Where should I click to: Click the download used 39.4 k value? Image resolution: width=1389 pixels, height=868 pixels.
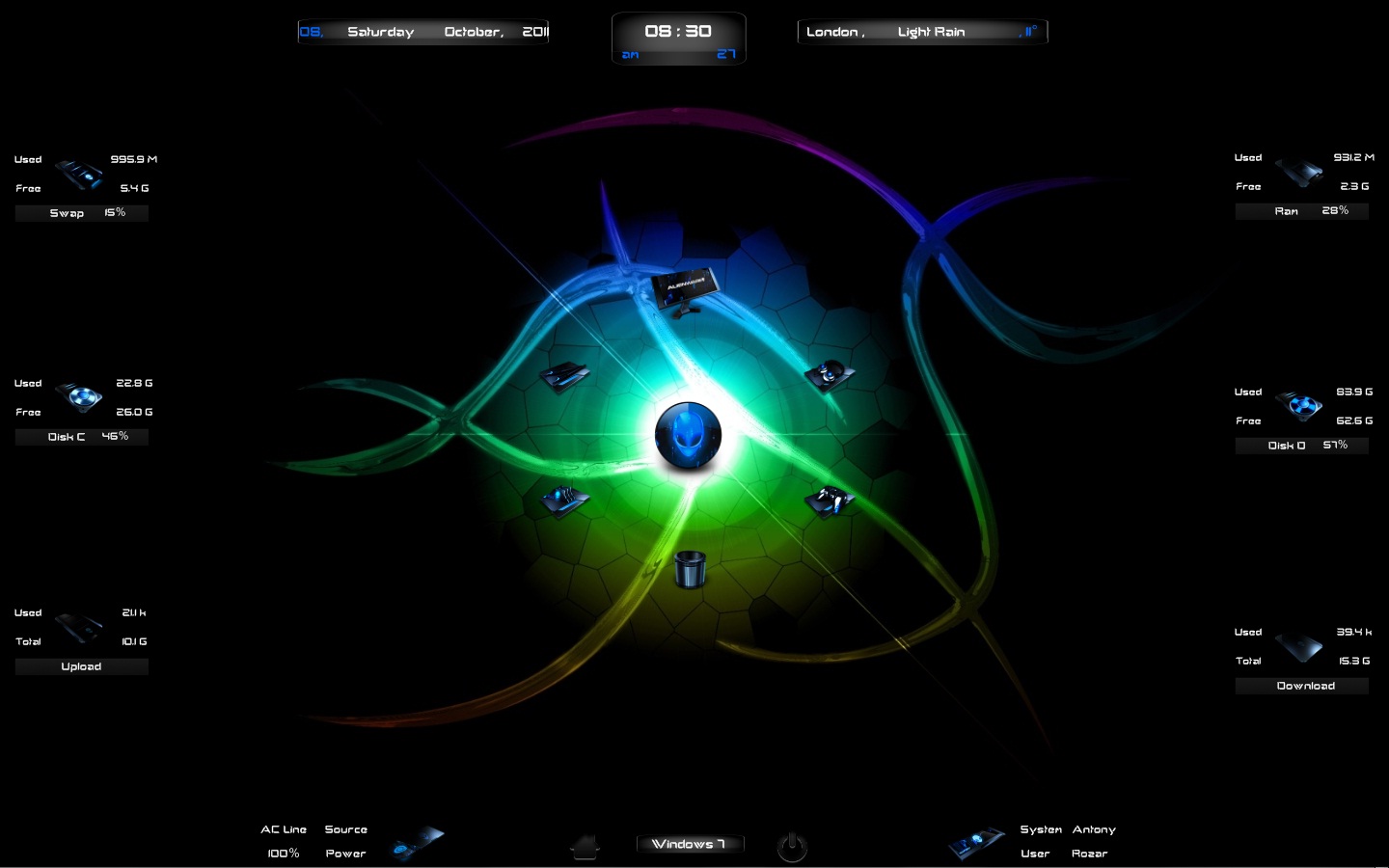pyautogui.click(x=1354, y=632)
